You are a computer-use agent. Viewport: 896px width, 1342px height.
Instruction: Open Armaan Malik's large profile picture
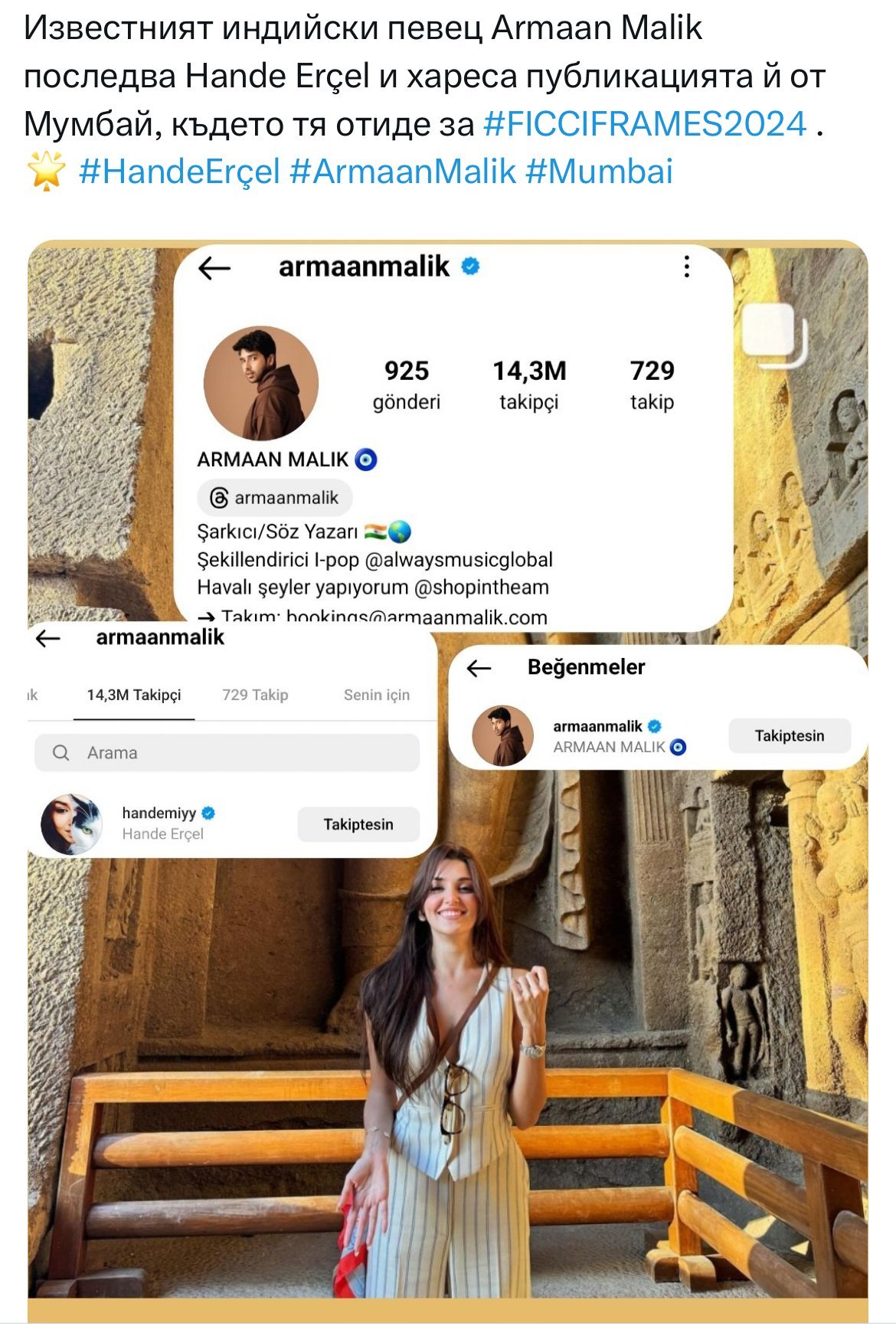[260, 383]
